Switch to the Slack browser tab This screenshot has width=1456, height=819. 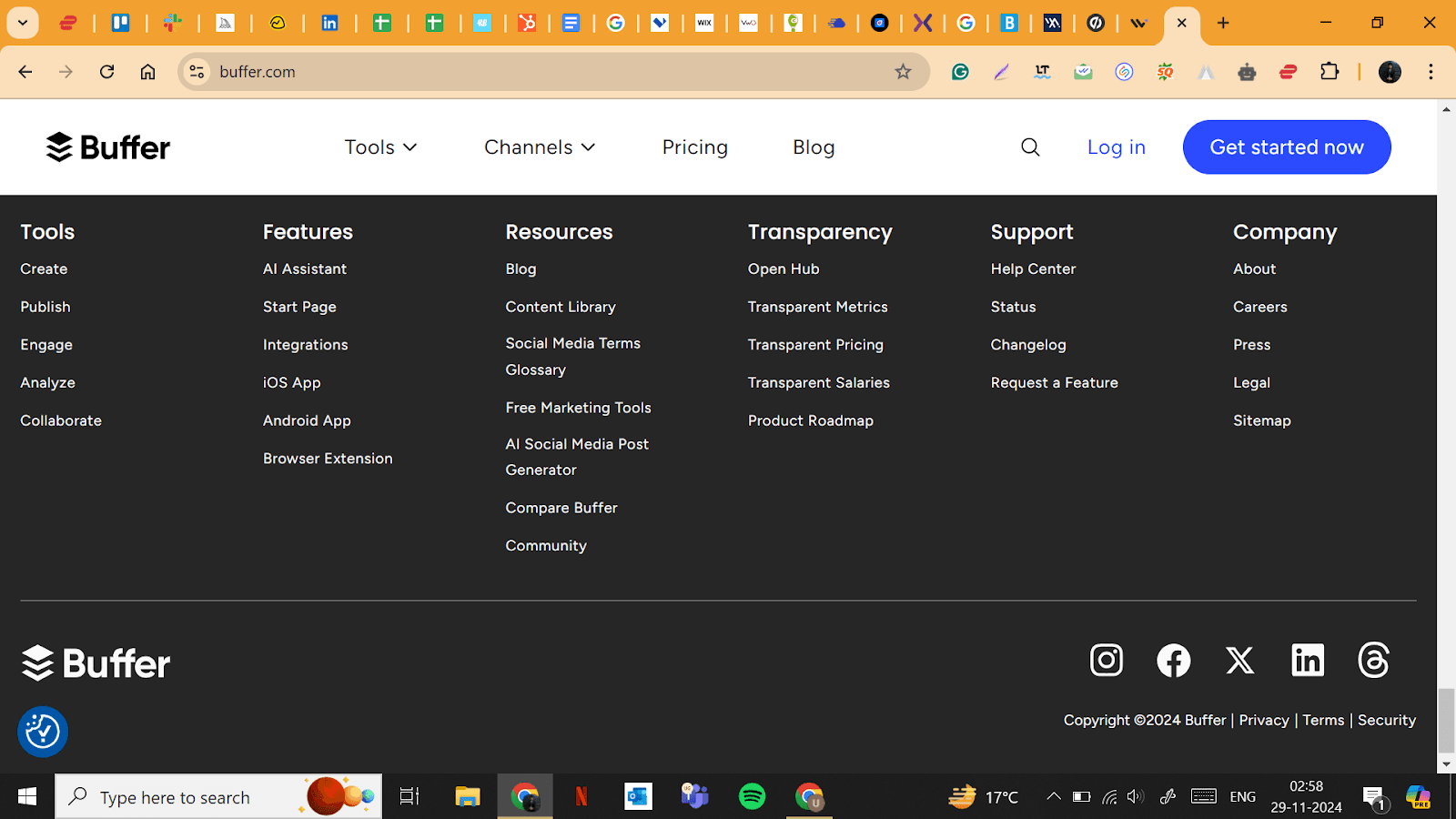click(x=172, y=23)
